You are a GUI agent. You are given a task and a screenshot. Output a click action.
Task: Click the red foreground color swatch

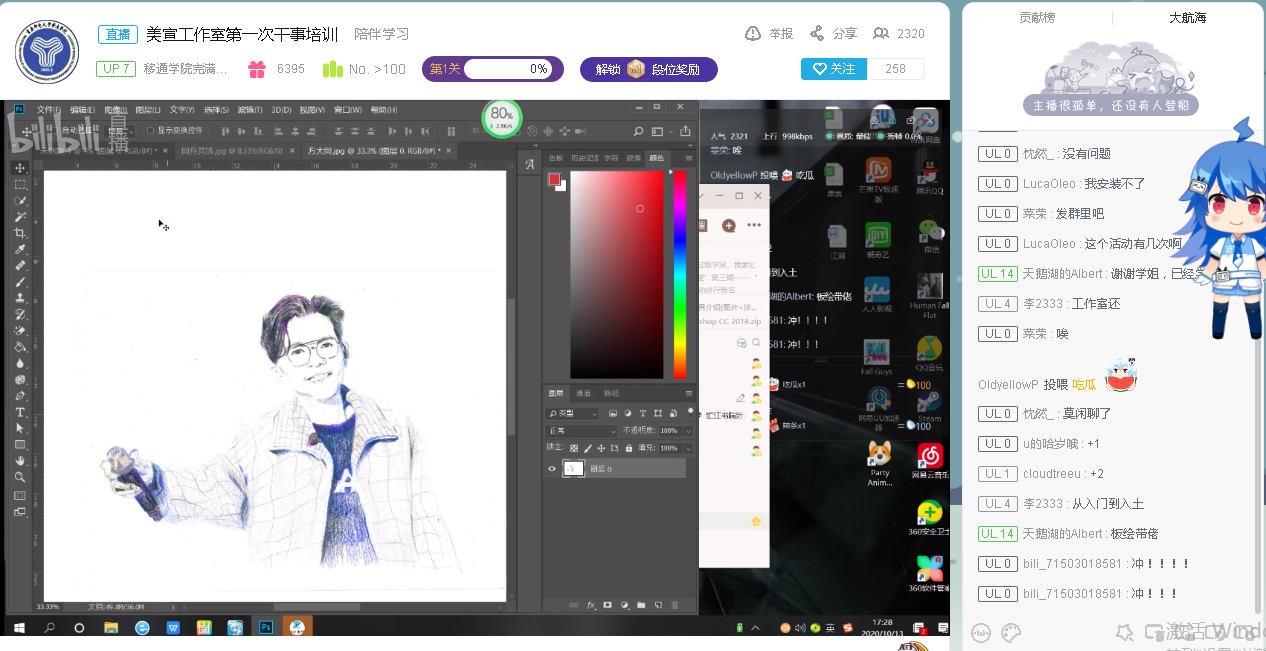[554, 179]
